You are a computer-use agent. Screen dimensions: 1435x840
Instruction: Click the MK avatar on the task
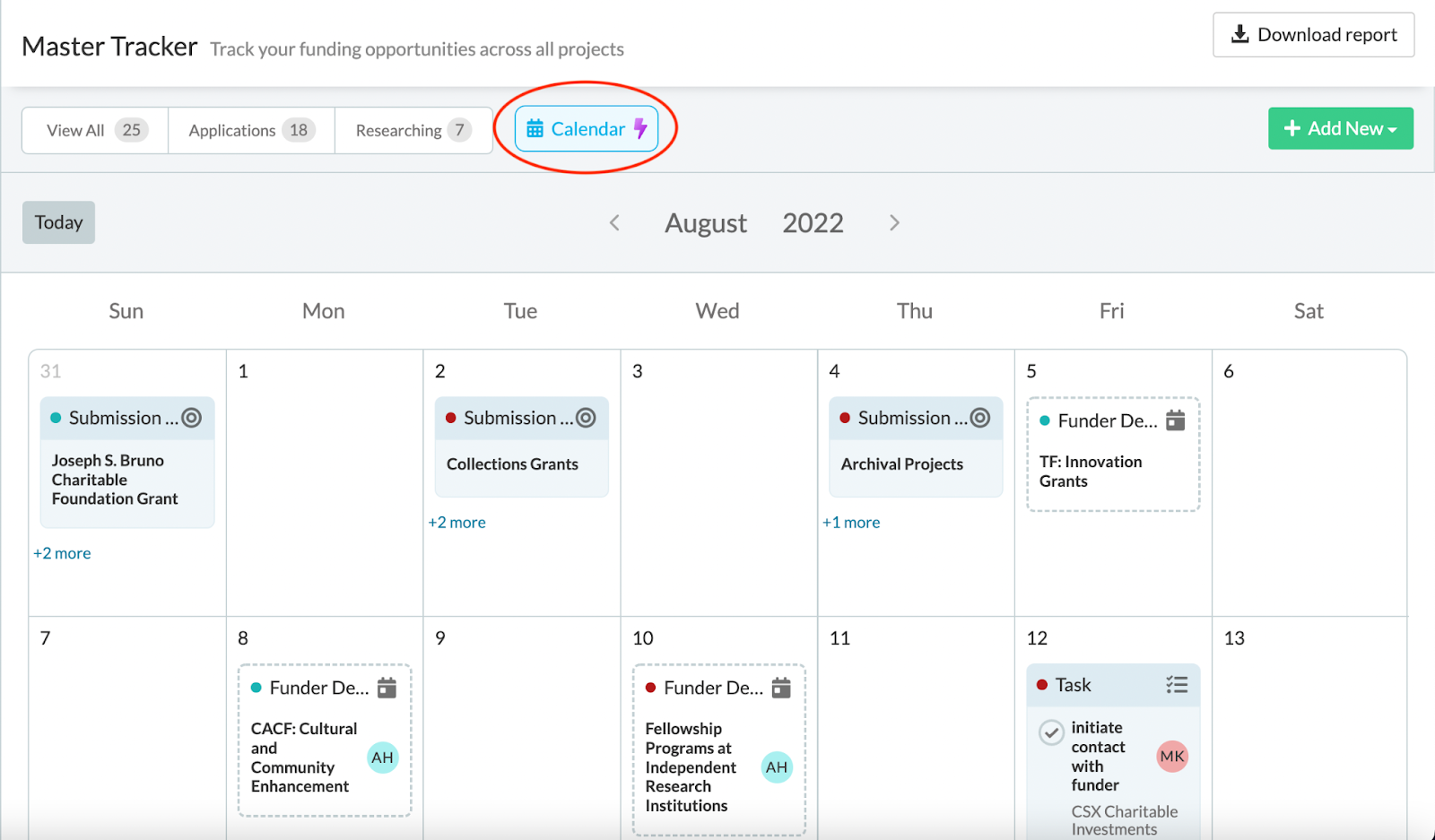pos(1172,757)
